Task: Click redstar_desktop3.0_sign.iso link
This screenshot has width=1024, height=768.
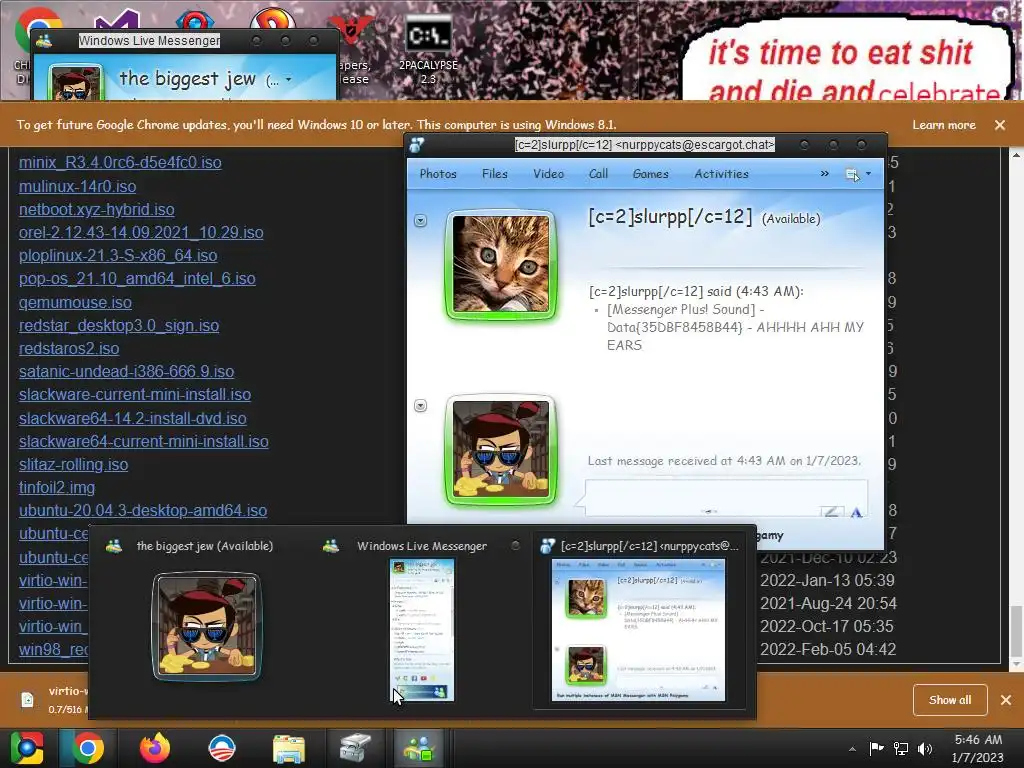Action: [x=119, y=325]
